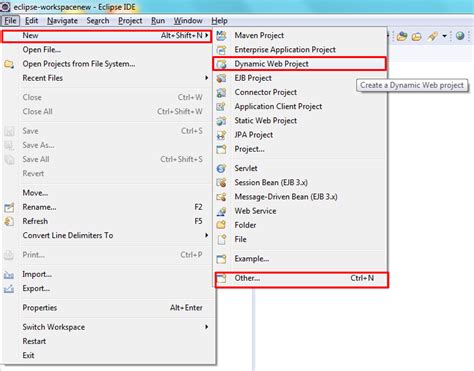The height and width of the screenshot is (371, 474).
Task: Open the Search menu
Action: pyautogui.click(x=98, y=21)
